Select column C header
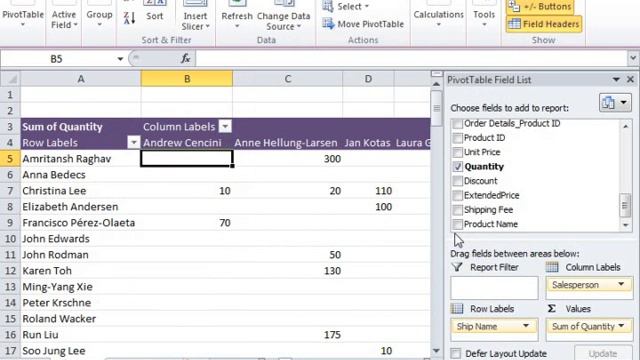 click(288, 79)
